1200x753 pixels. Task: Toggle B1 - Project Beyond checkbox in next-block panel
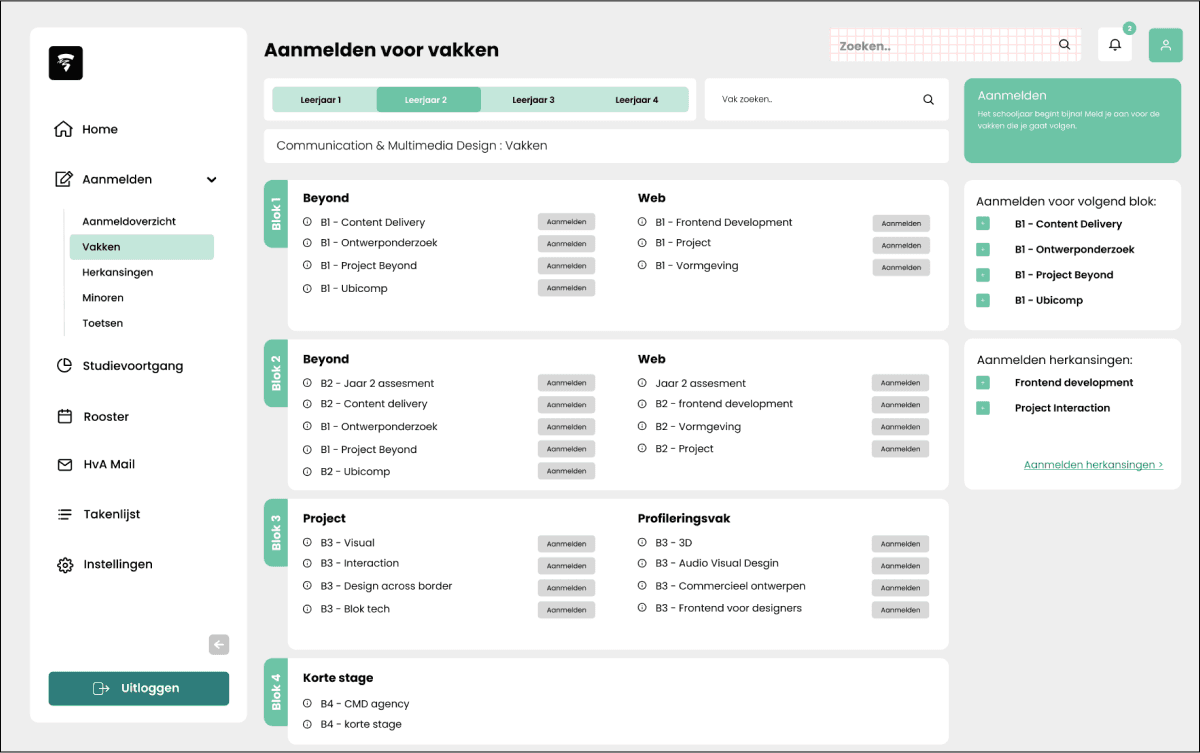983,275
